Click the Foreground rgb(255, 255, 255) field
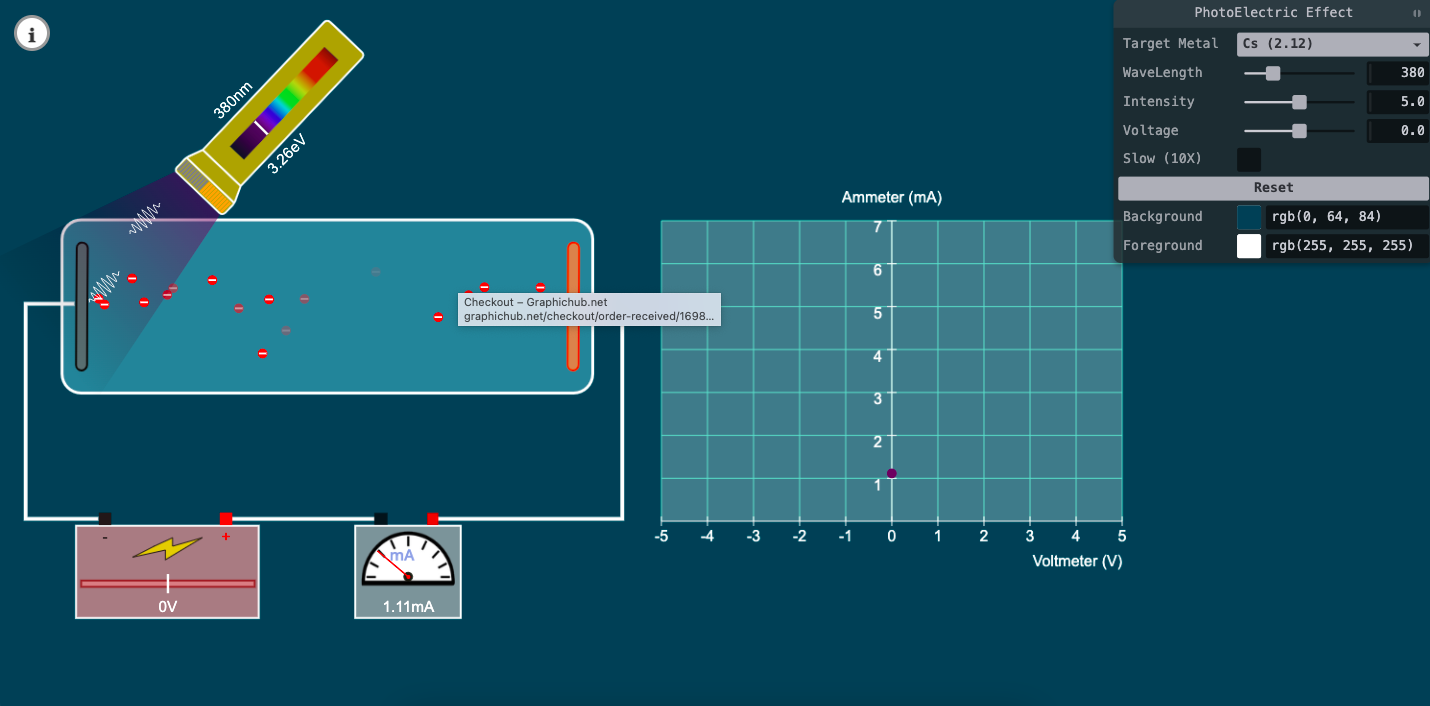The width and height of the screenshot is (1430, 706). [x=1347, y=246]
